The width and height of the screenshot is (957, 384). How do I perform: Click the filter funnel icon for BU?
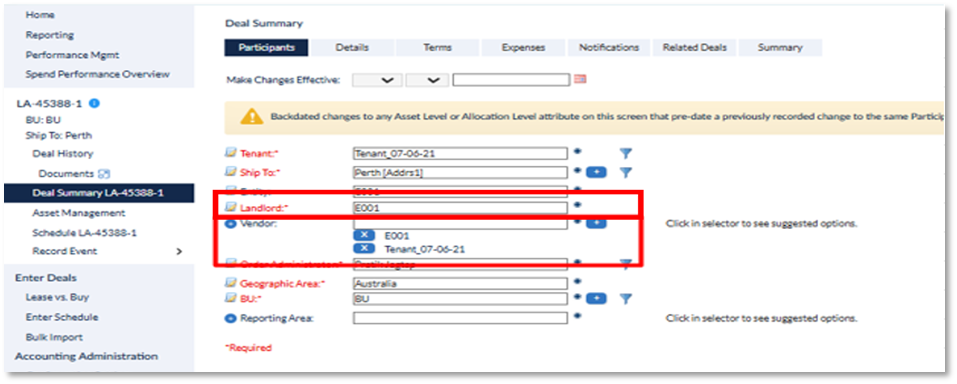[626, 299]
